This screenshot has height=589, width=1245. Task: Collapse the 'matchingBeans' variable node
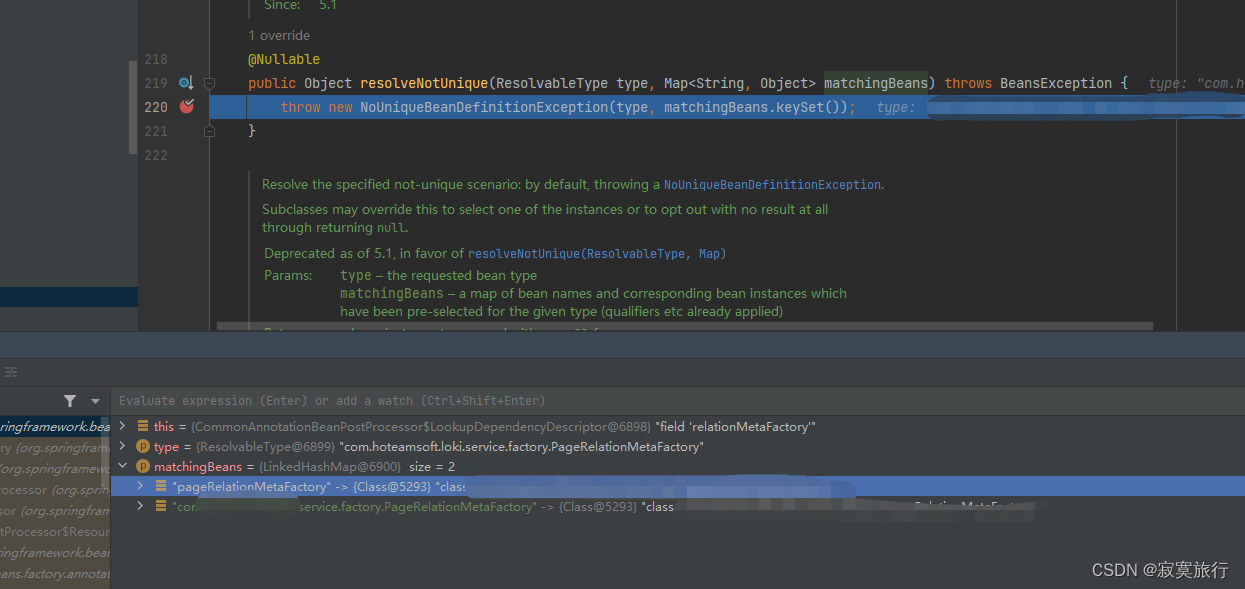pos(122,466)
